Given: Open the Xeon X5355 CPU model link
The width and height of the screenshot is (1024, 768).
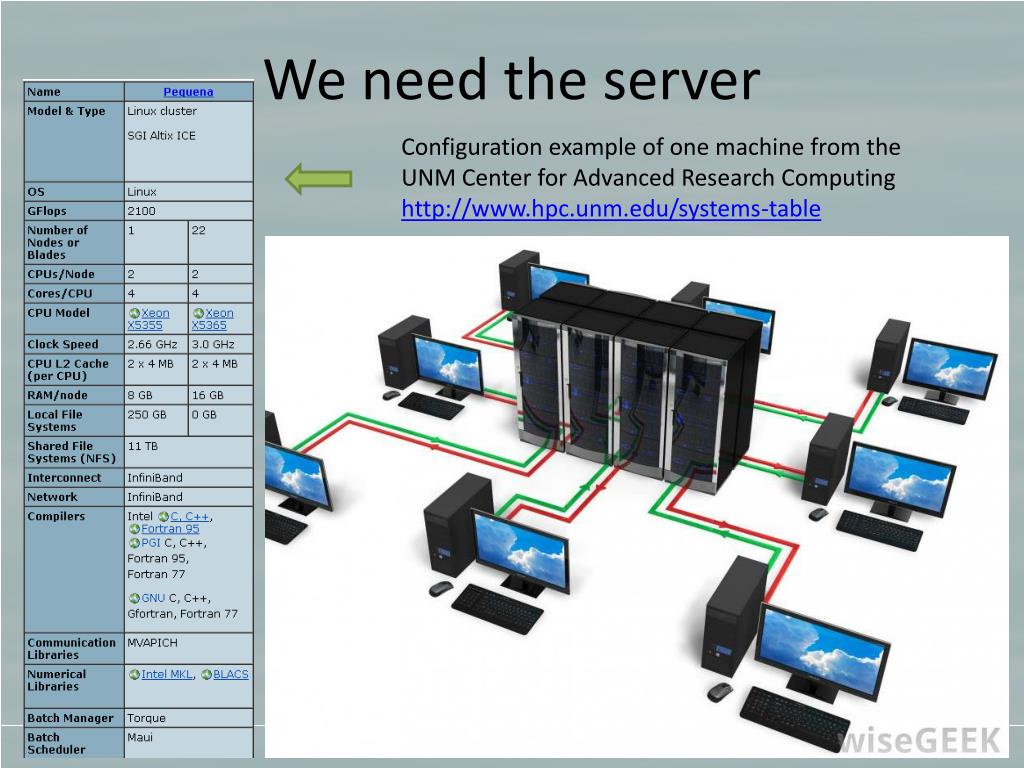Looking at the screenshot, I should tap(150, 319).
